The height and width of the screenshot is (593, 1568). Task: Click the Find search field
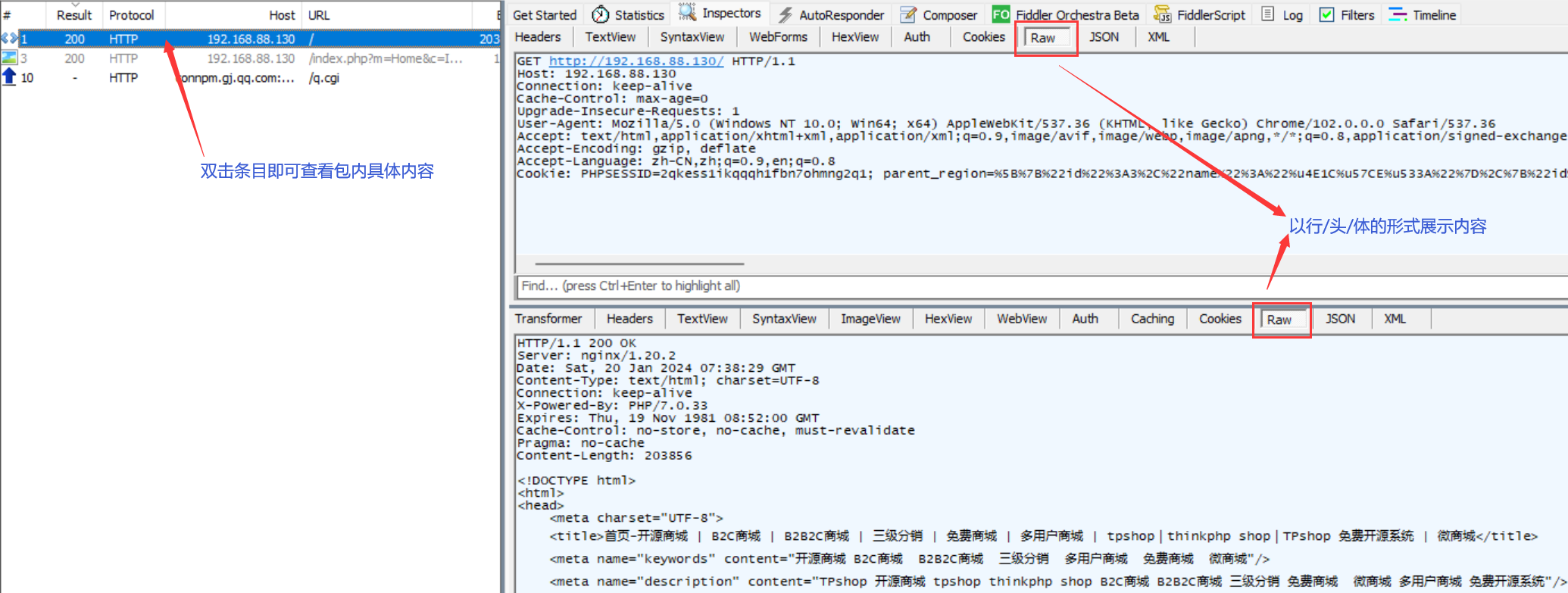coord(1042,286)
